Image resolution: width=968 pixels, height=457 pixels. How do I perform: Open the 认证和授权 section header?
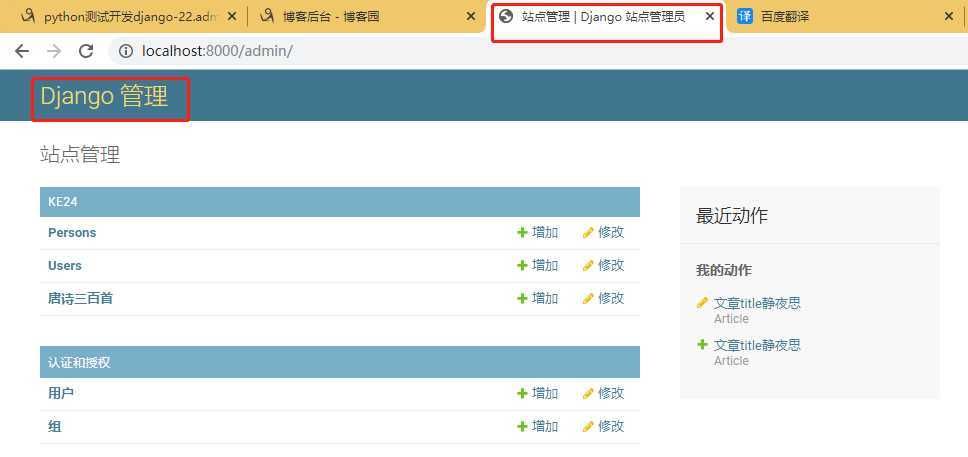click(79, 363)
